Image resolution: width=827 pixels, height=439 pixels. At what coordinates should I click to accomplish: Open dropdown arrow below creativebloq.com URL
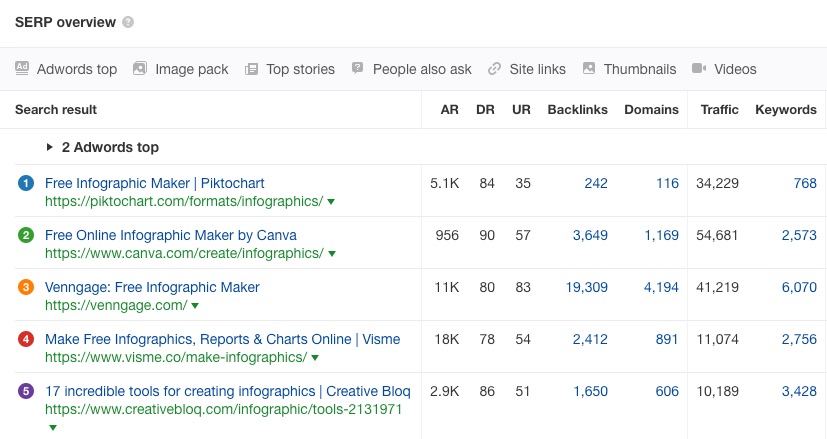click(53, 427)
